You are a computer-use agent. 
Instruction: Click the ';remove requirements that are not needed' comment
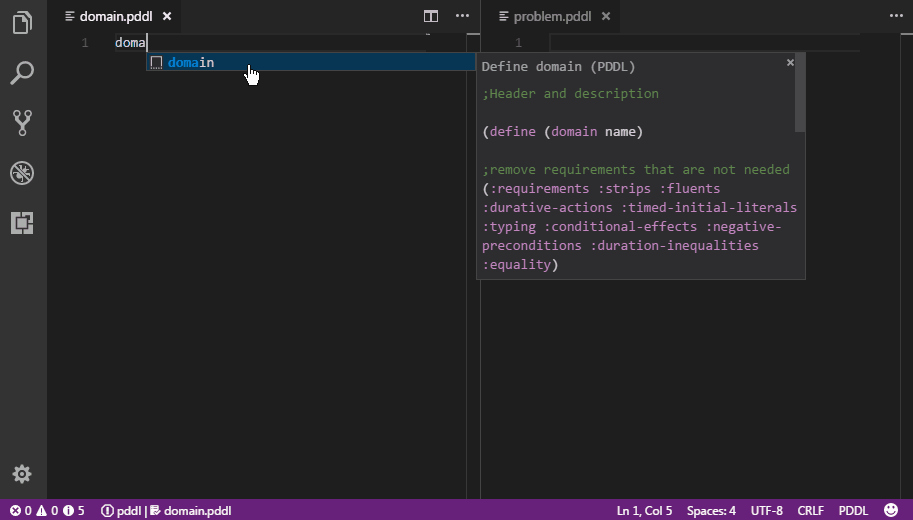[x=636, y=169]
